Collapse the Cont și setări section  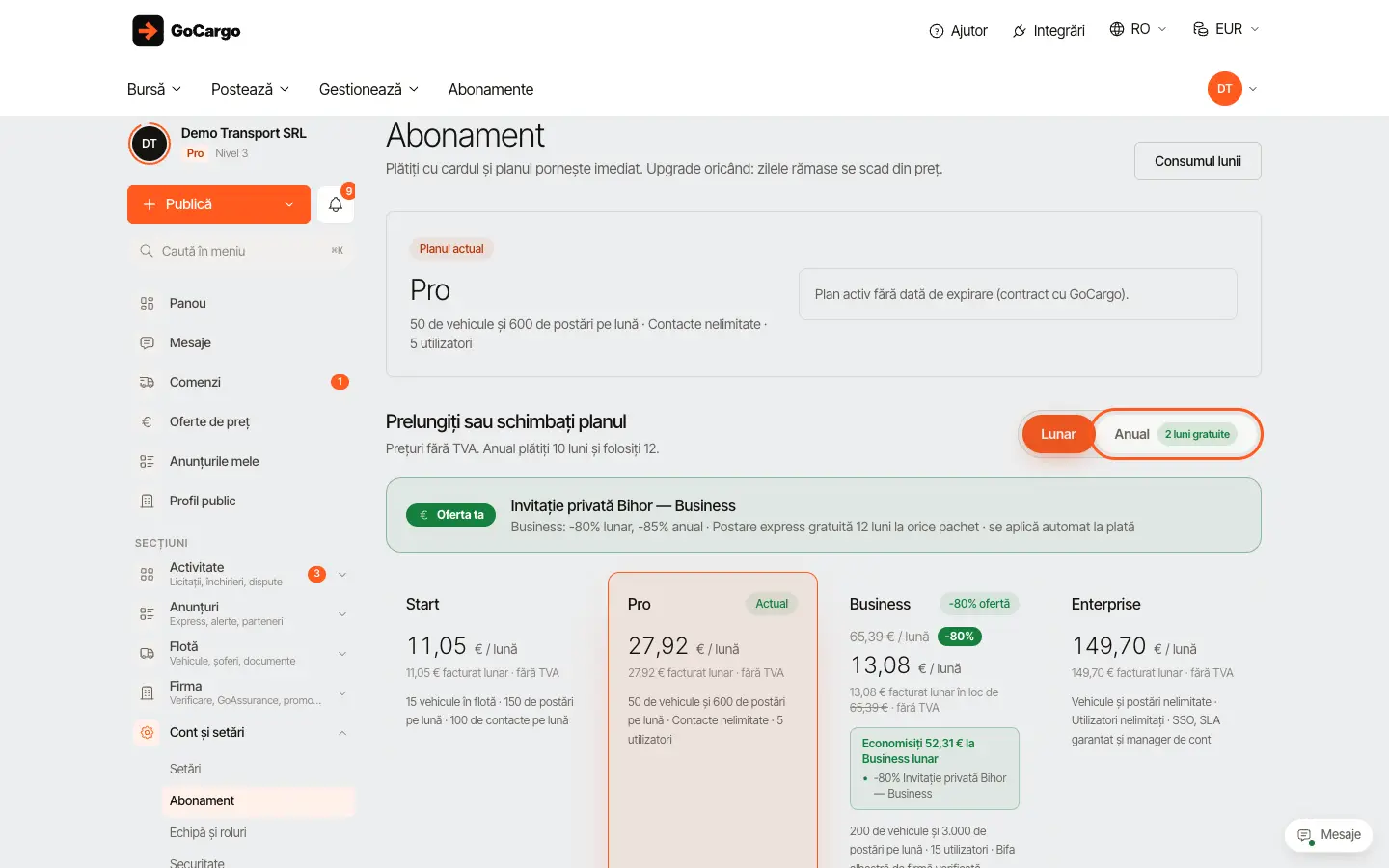(x=242, y=732)
